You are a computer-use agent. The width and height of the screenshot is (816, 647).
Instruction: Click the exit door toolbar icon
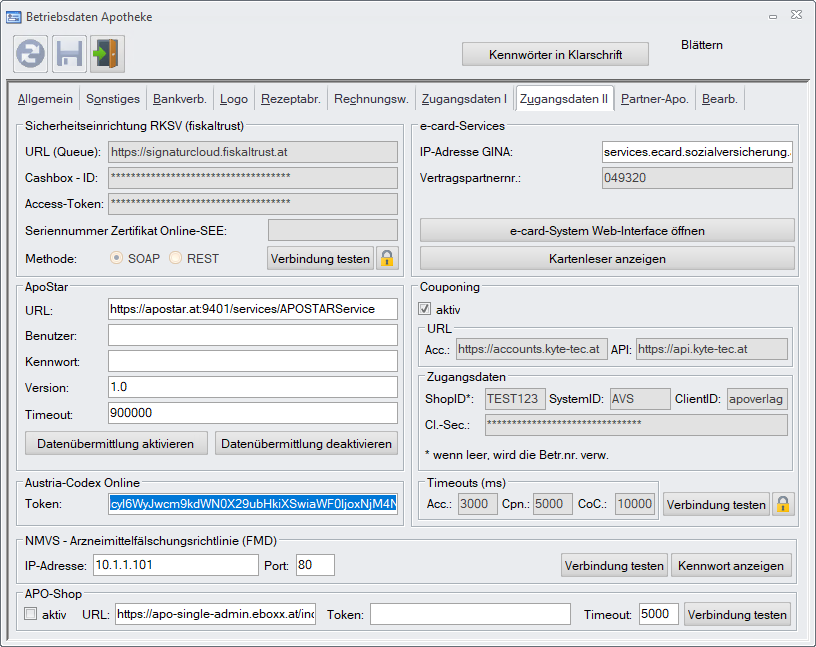(107, 54)
